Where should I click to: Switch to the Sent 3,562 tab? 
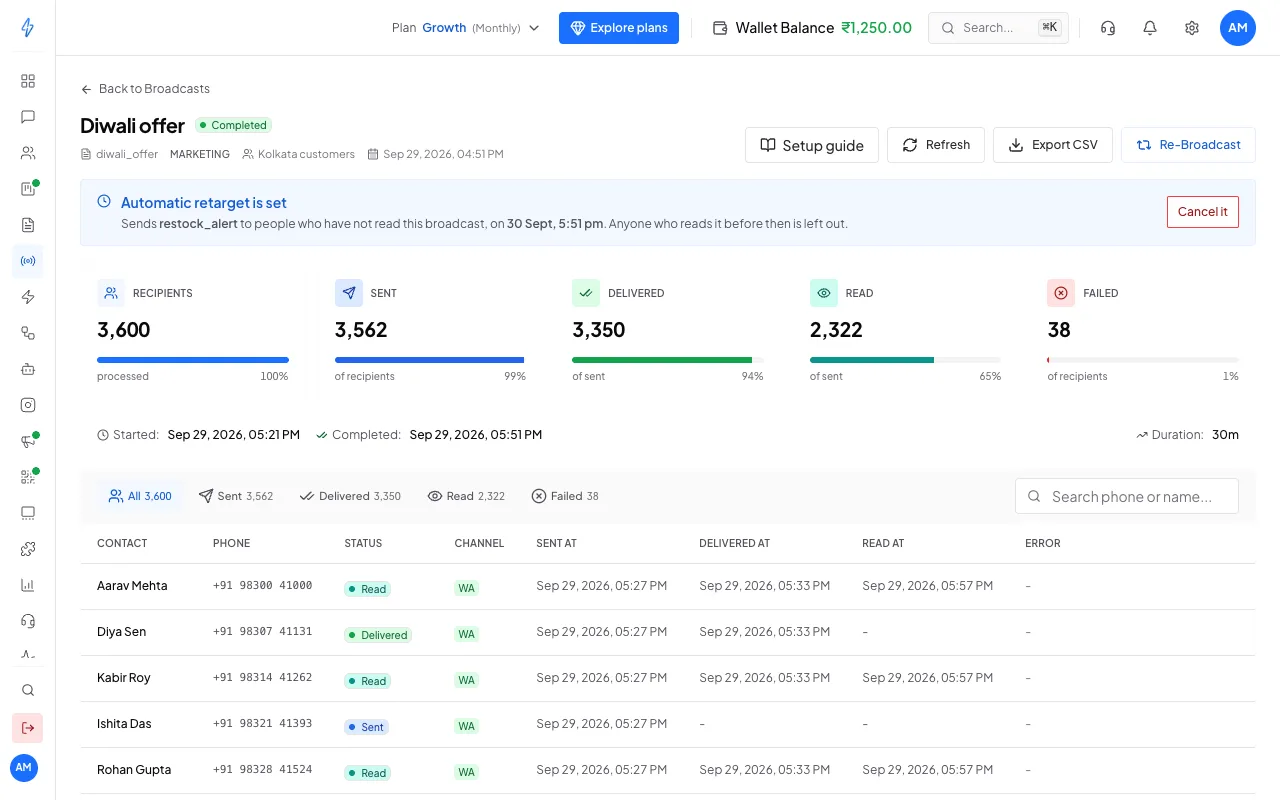236,496
